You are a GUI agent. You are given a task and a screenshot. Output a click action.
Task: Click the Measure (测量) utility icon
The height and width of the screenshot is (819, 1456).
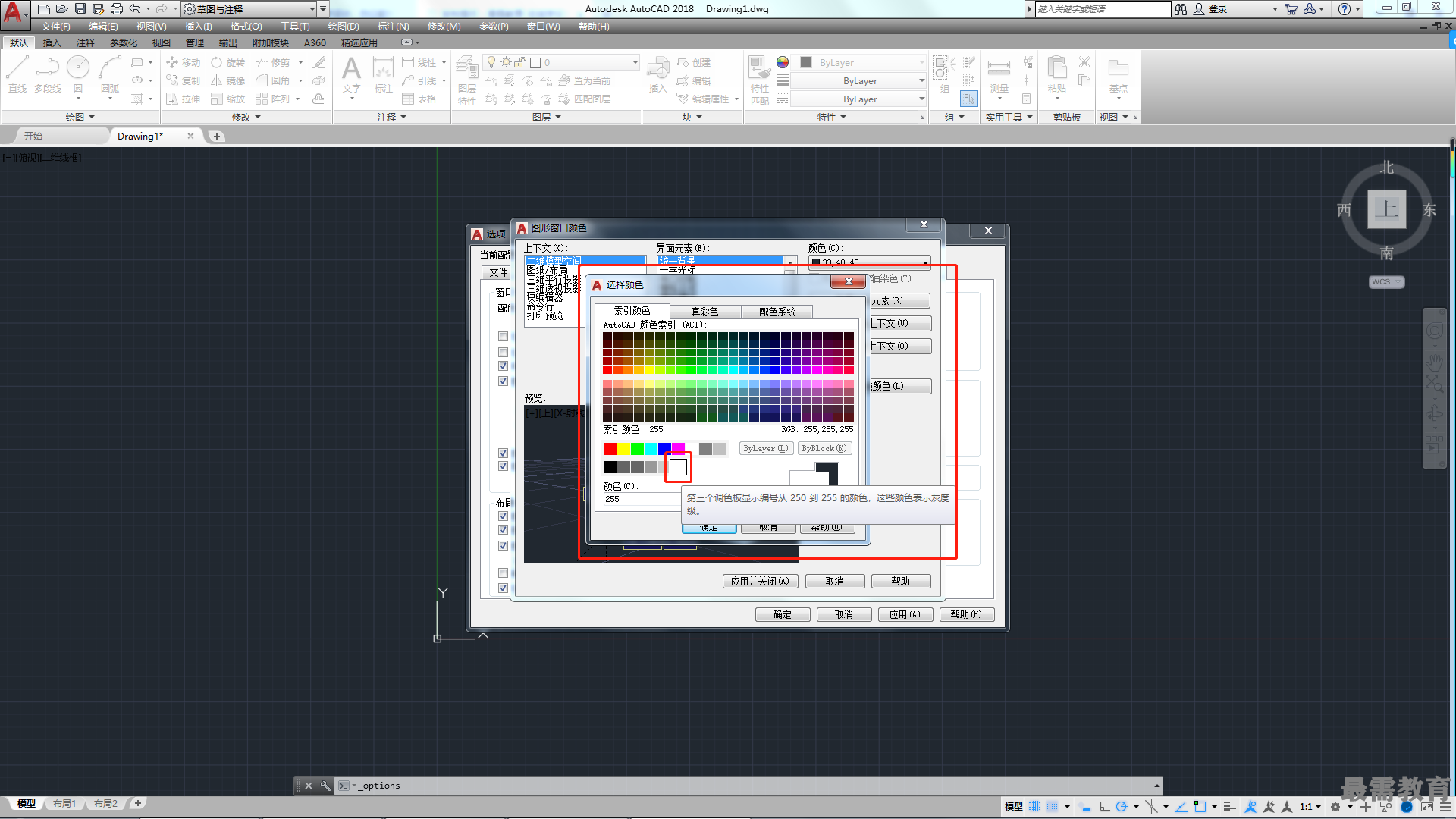point(999,74)
